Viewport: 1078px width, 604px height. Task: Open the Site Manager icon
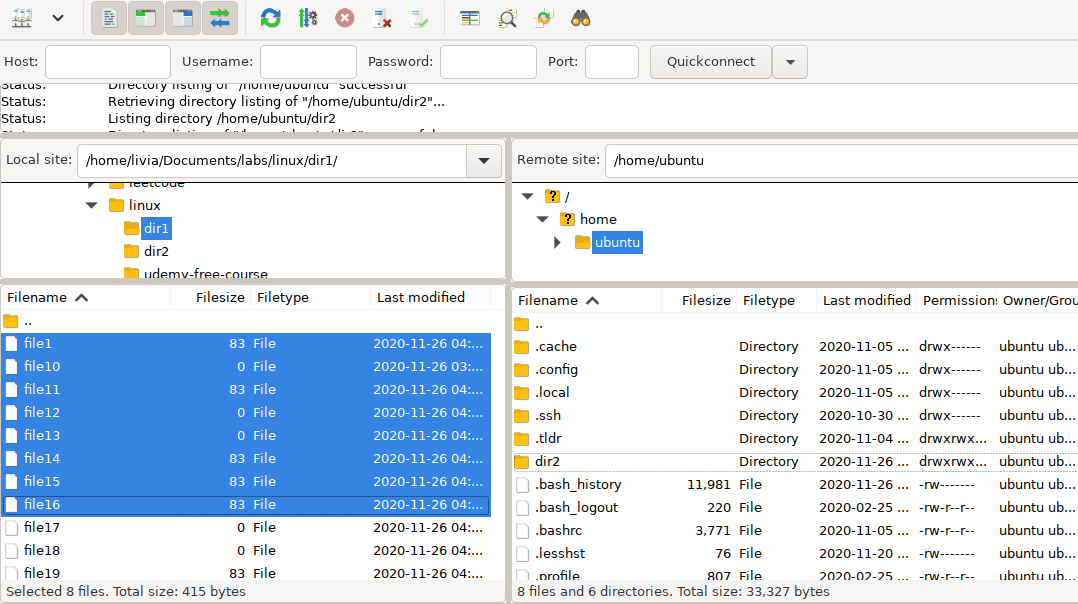click(x=22, y=18)
